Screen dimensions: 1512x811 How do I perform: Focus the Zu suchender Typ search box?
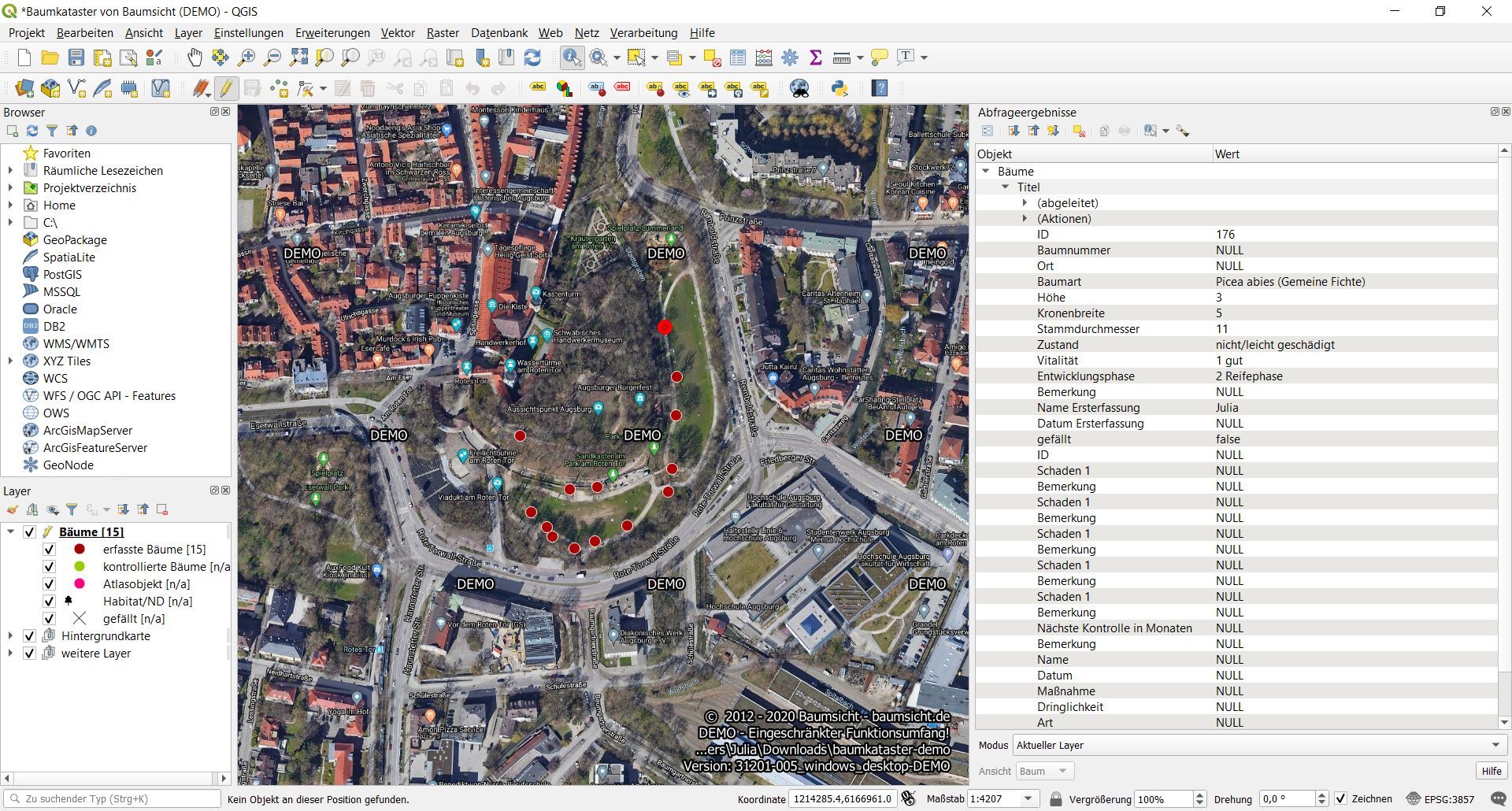coord(113,798)
